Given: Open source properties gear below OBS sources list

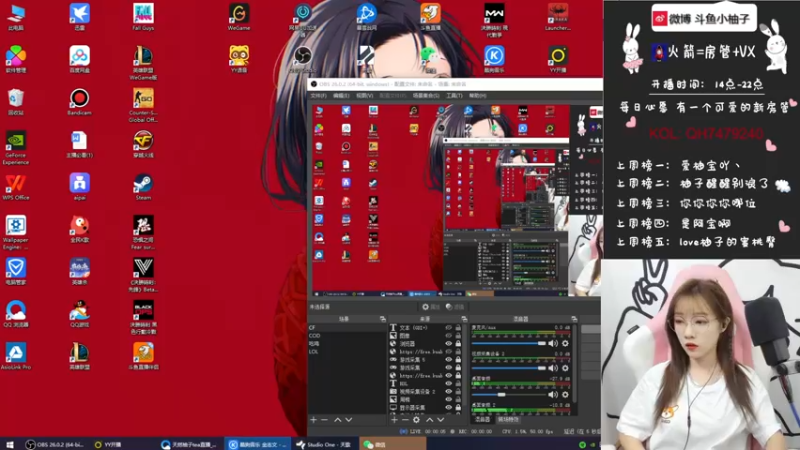Looking at the screenshot, I should (416, 419).
